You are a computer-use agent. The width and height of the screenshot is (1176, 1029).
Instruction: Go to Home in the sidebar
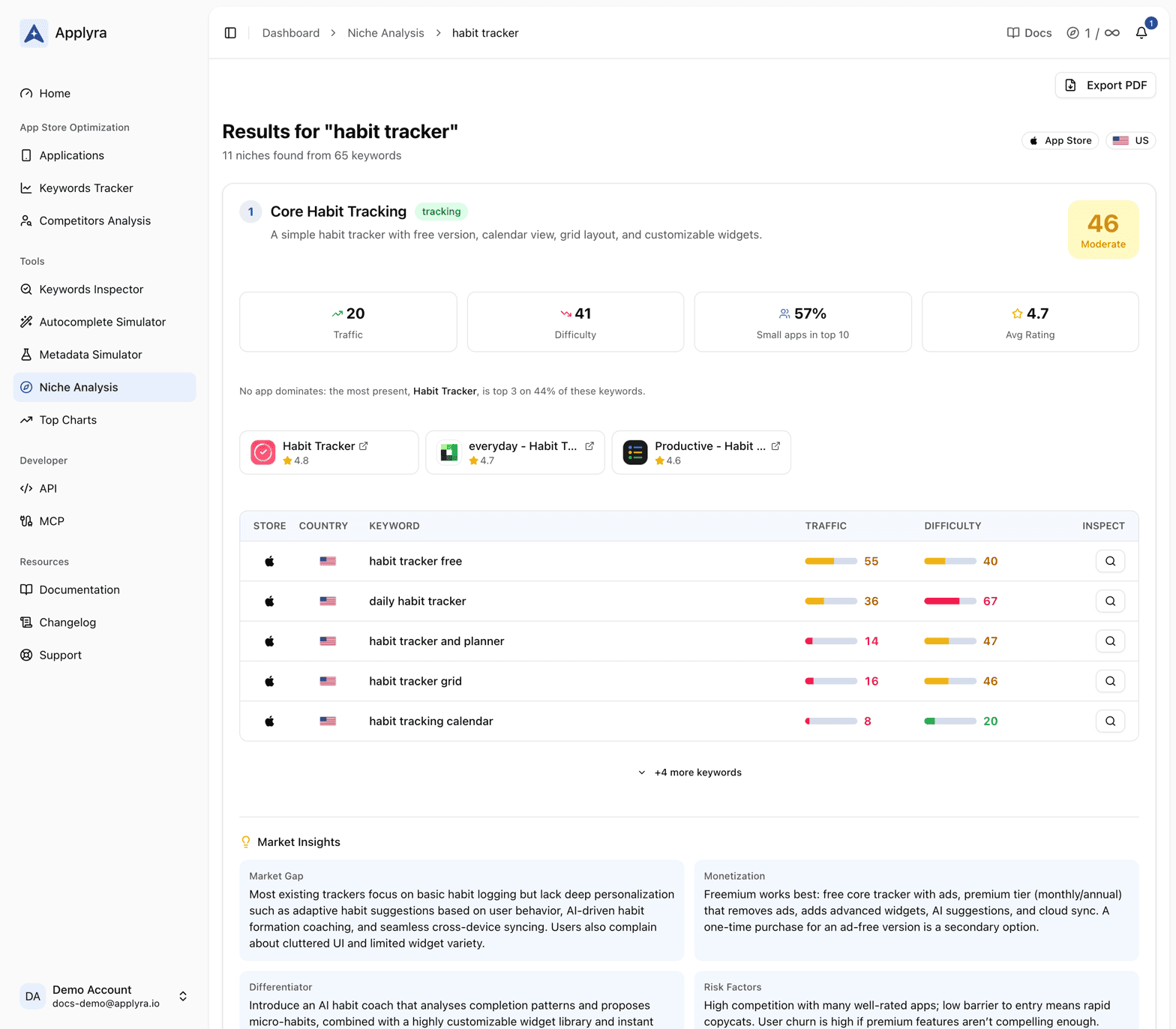104,93
